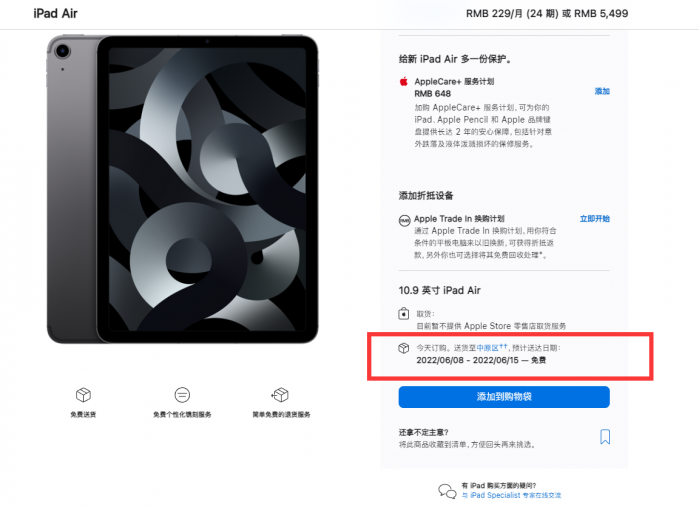Click the red Apple logo beside AppleCare+

[x=404, y=81]
